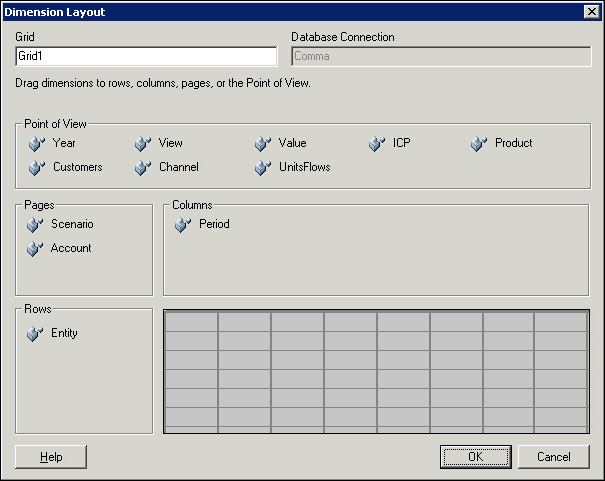Click the Value dimension icon
Image resolution: width=605 pixels, height=481 pixels.
click(263, 144)
